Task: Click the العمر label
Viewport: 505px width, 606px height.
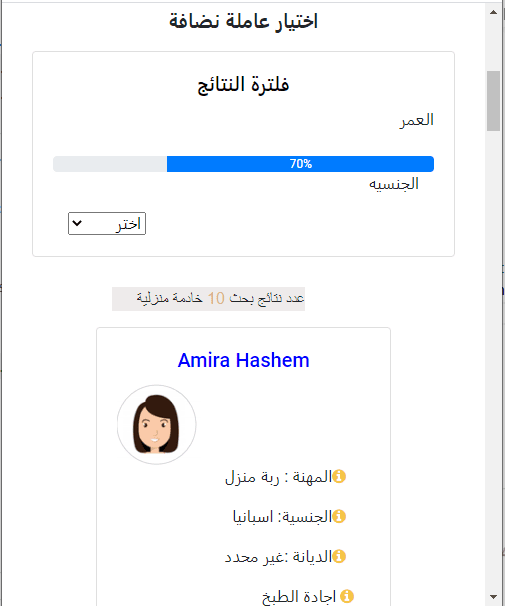Action: pyautogui.click(x=417, y=121)
